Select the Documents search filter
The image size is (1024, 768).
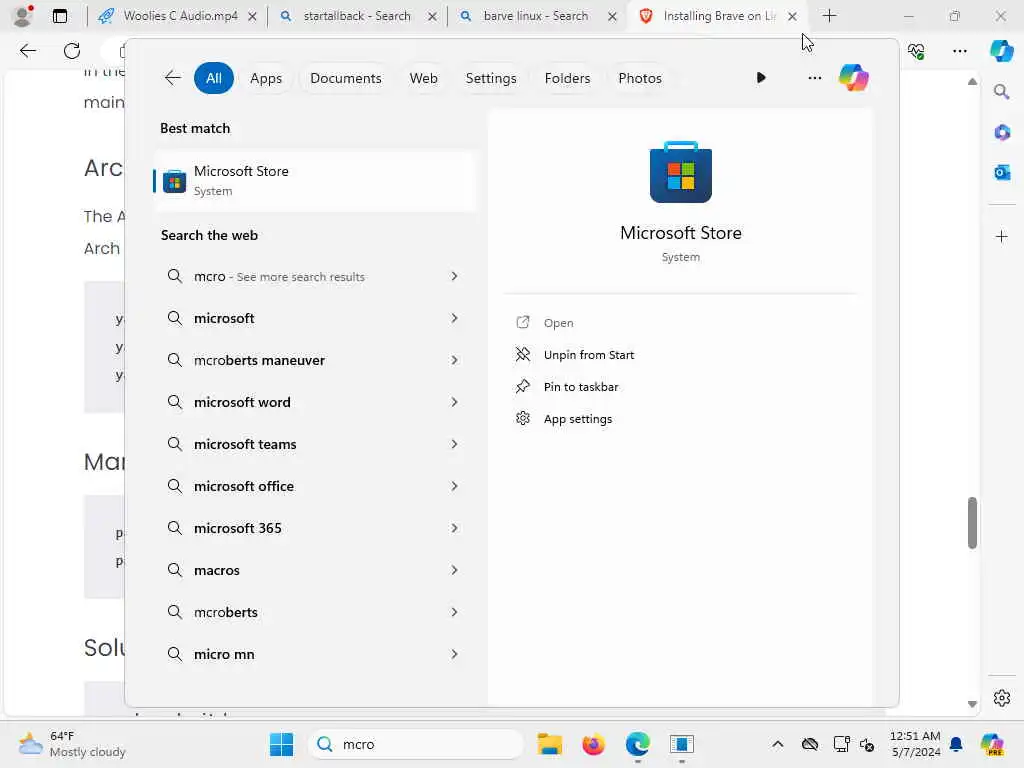pyautogui.click(x=345, y=78)
